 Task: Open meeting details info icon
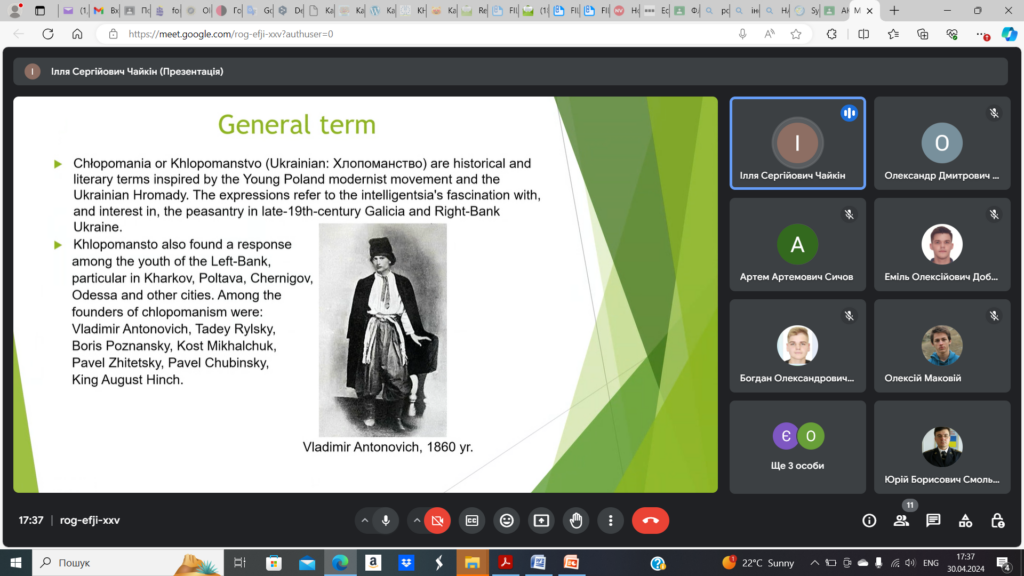869,520
